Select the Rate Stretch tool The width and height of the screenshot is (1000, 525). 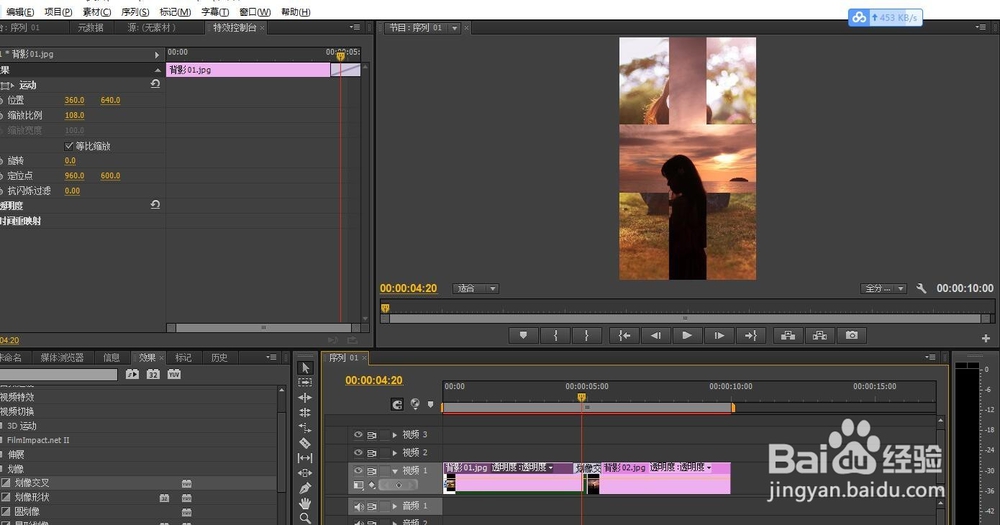pos(305,427)
